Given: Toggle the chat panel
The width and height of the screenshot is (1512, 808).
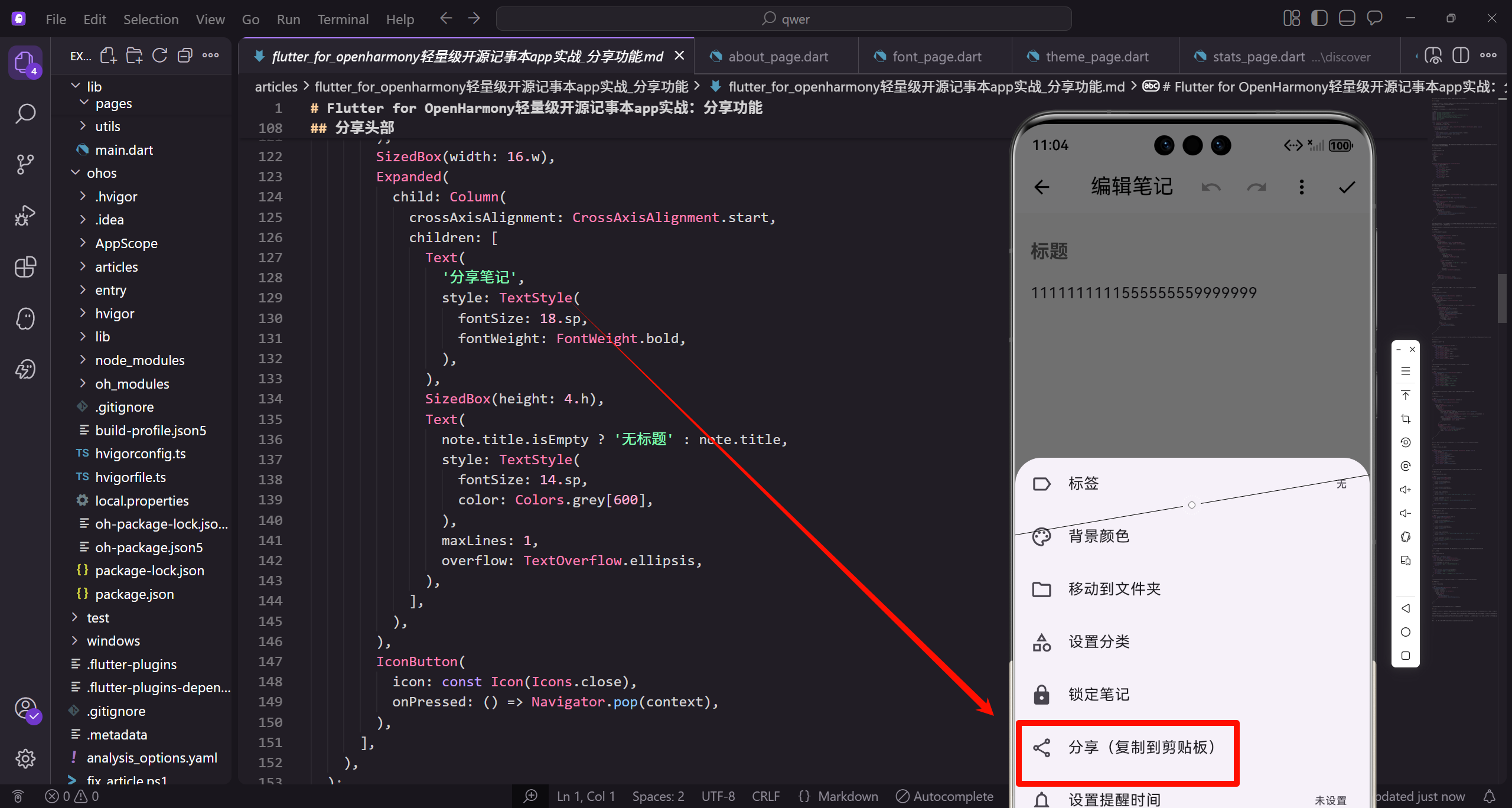Looking at the screenshot, I should (x=1374, y=19).
